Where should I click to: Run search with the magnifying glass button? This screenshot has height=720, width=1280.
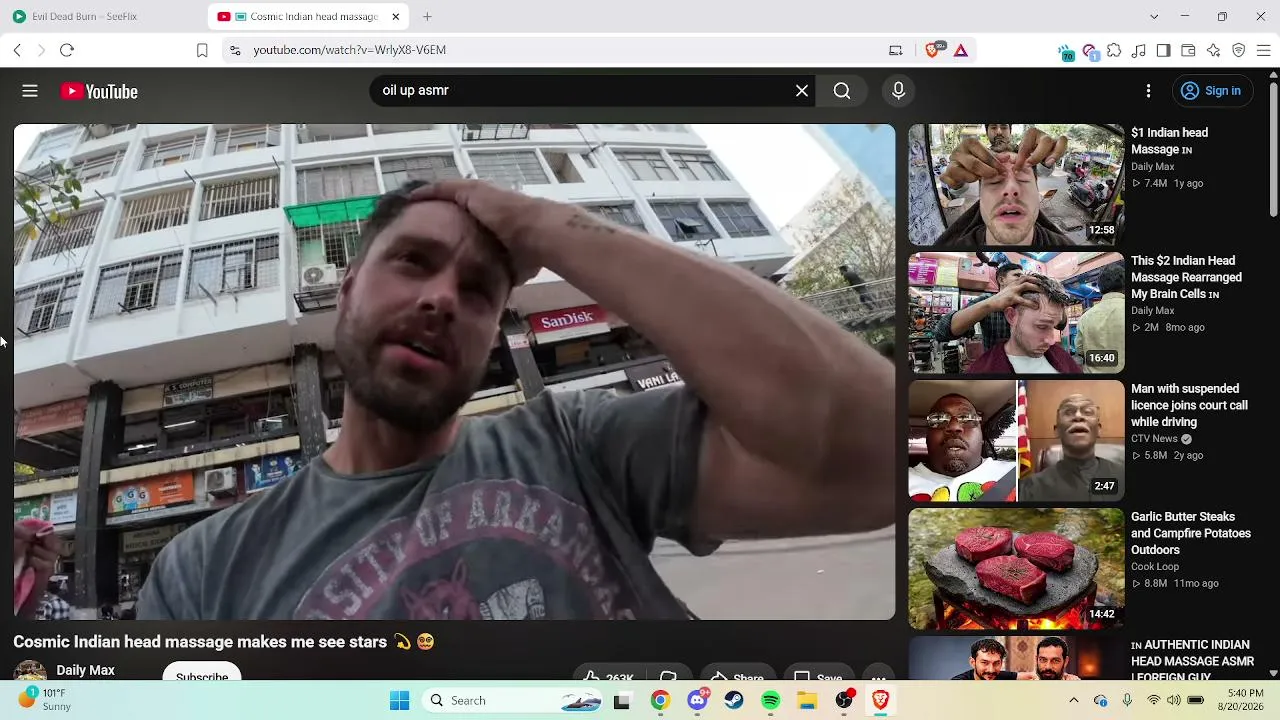pyautogui.click(x=842, y=91)
